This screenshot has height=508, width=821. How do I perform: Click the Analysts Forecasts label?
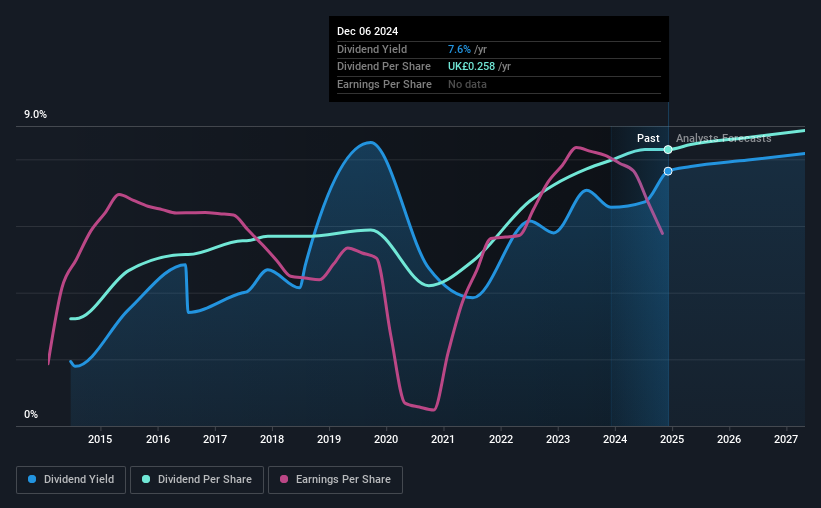coord(724,138)
